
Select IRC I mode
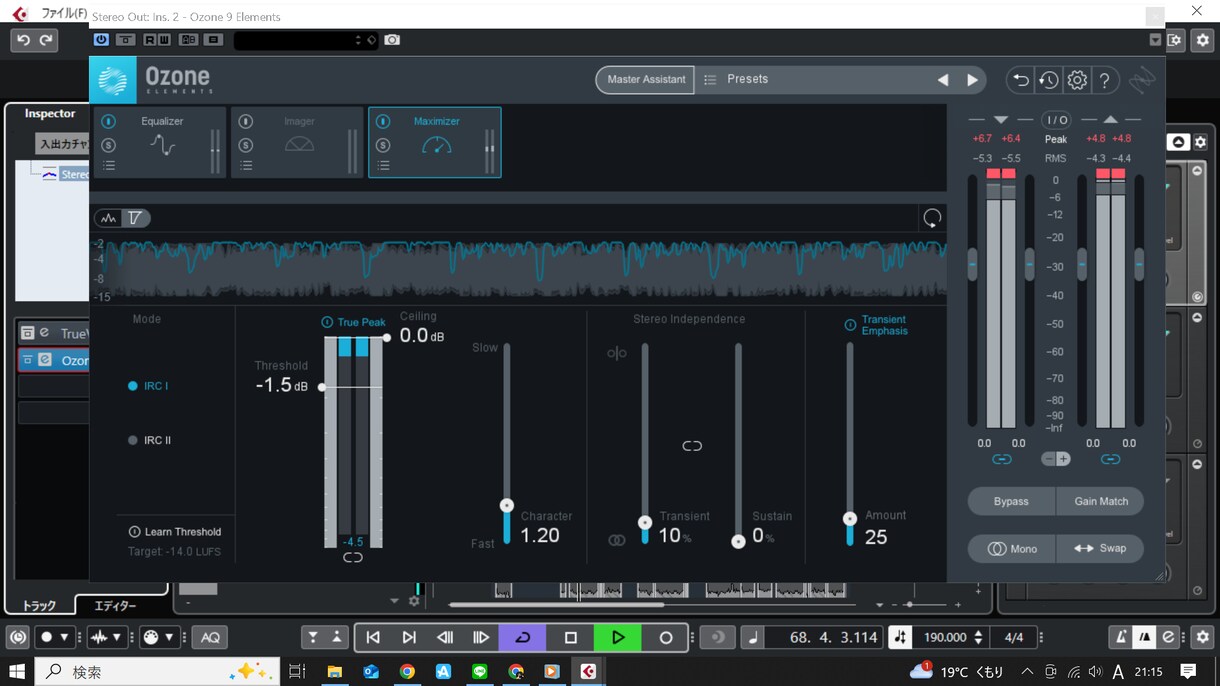148,386
